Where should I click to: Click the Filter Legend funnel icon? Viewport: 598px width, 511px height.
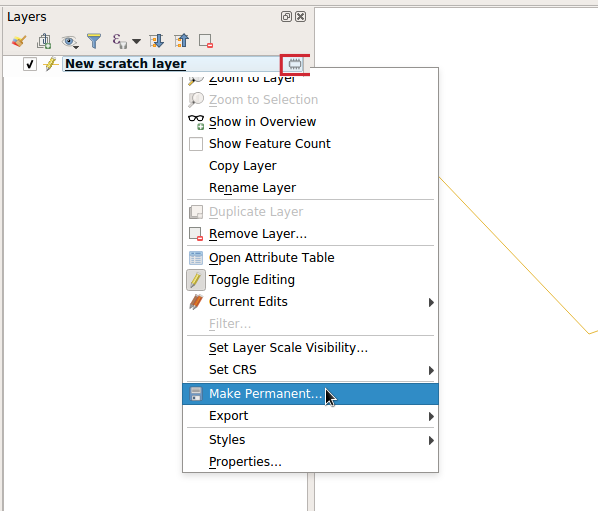94,41
